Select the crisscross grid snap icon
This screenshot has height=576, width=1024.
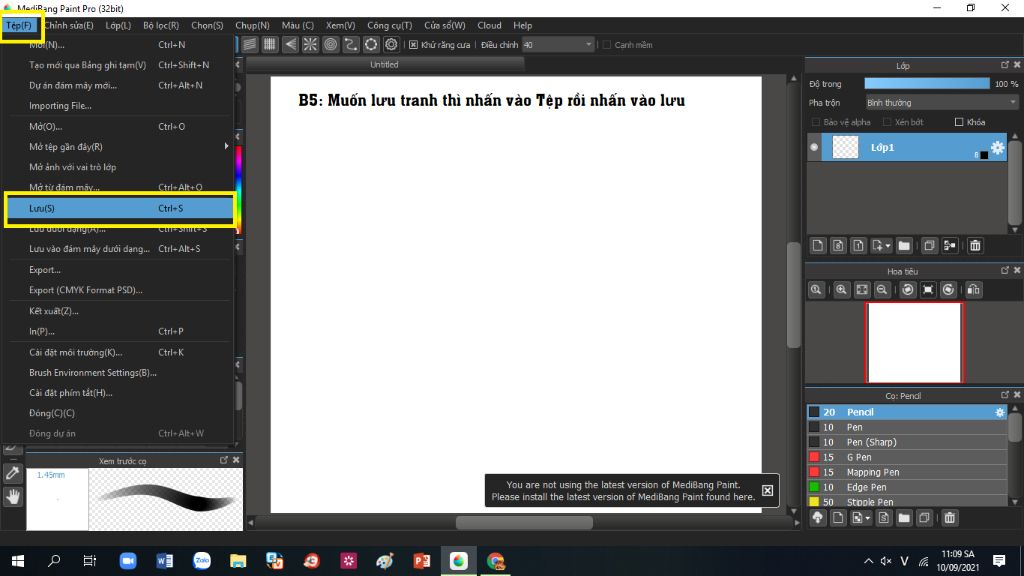pos(270,44)
